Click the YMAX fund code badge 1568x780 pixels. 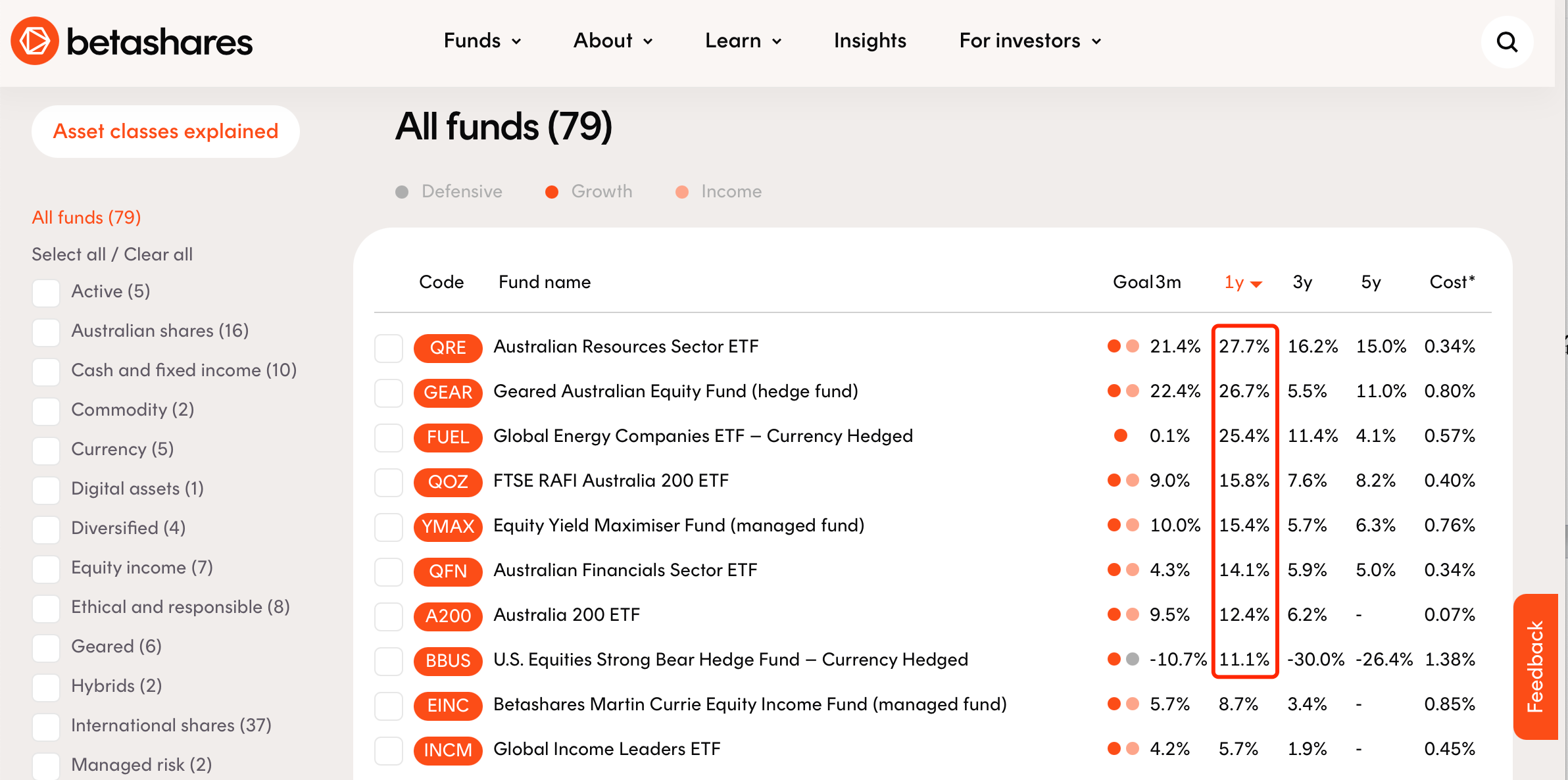(447, 526)
